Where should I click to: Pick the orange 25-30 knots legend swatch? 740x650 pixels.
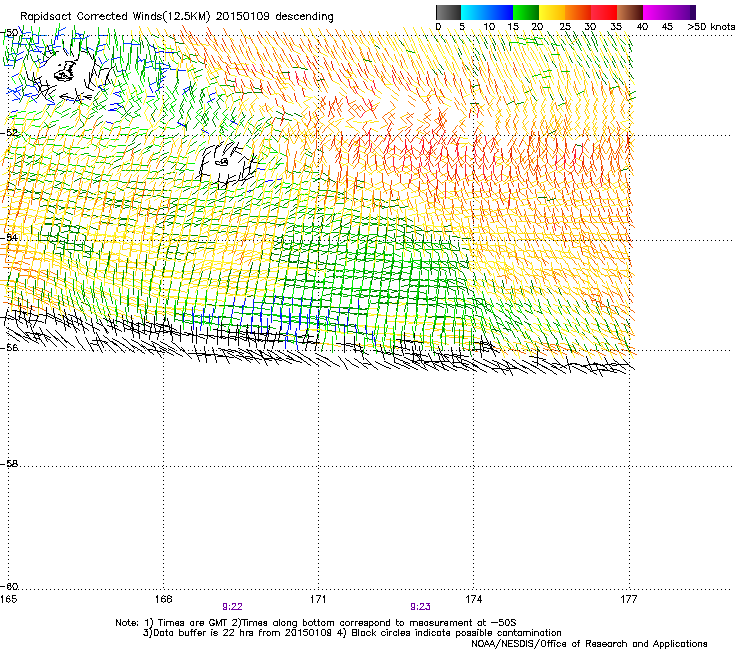tap(578, 12)
